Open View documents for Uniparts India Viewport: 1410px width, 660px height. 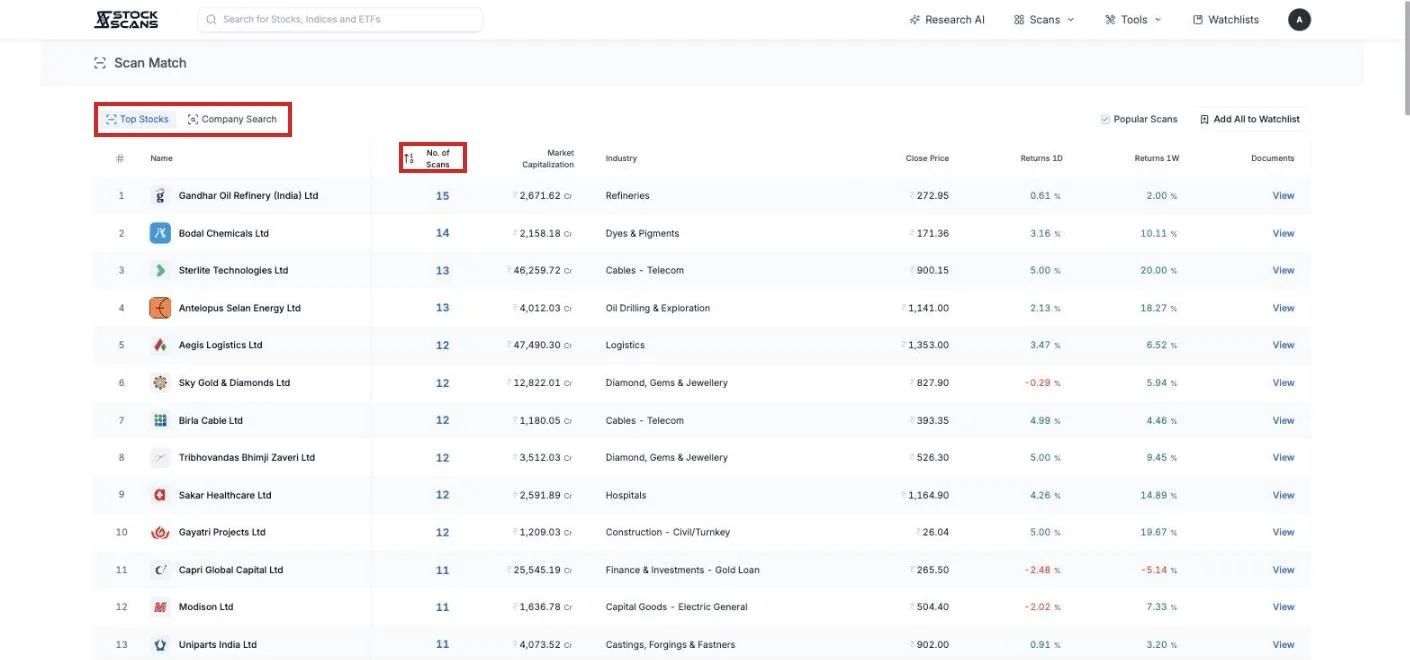[1283, 644]
